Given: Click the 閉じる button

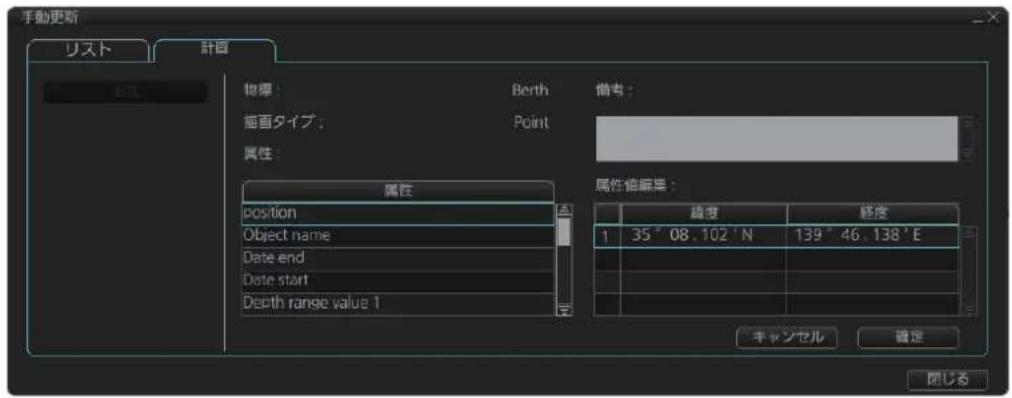Looking at the screenshot, I should click(x=947, y=380).
